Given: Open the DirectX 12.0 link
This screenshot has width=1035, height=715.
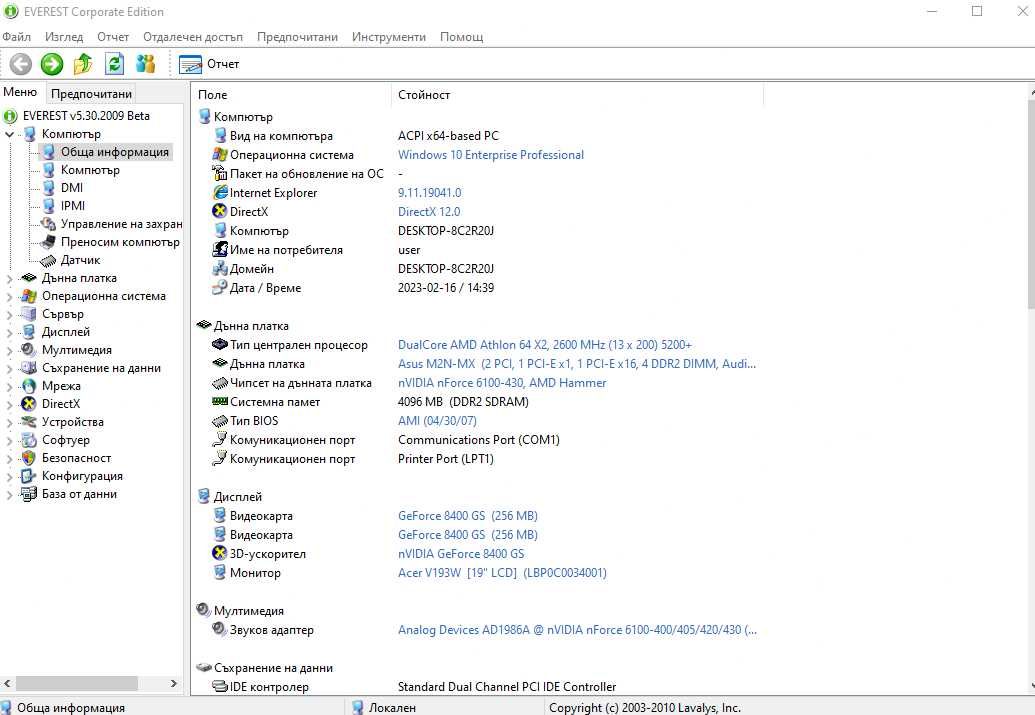Looking at the screenshot, I should [x=429, y=212].
